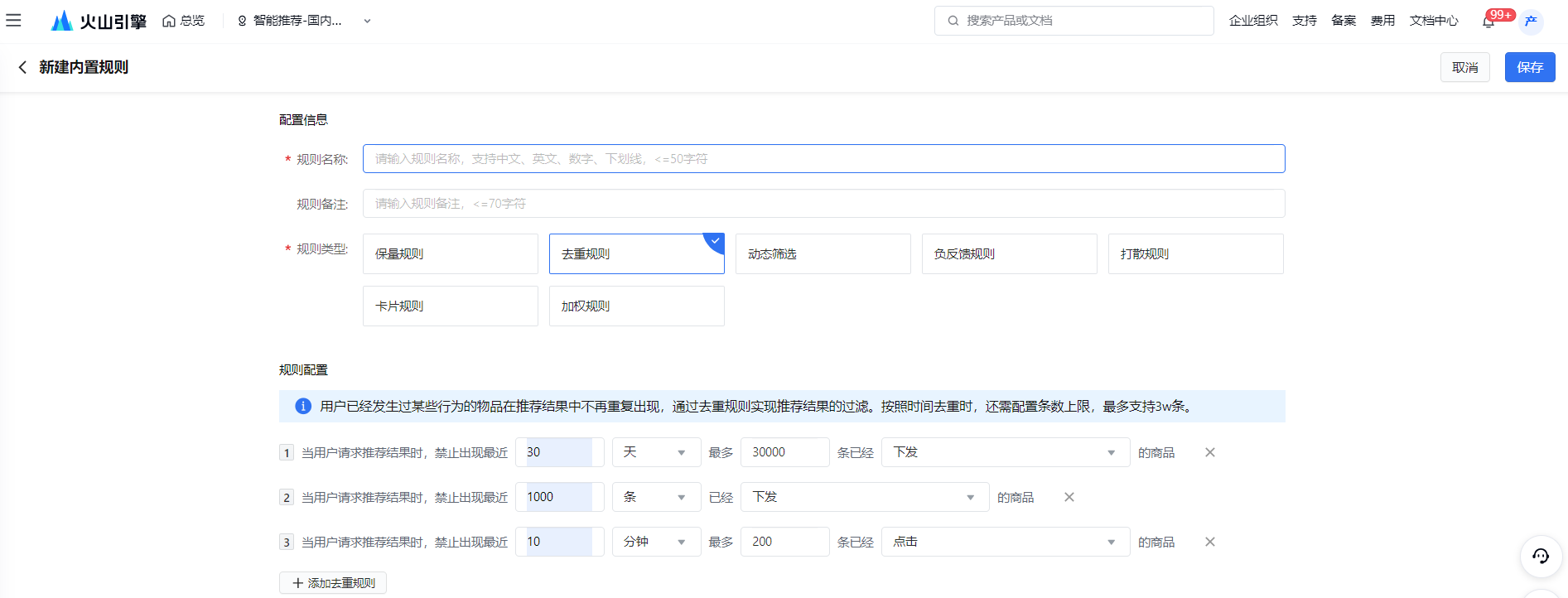Click the search products or docs field
1568x598 pixels.
click(1073, 21)
